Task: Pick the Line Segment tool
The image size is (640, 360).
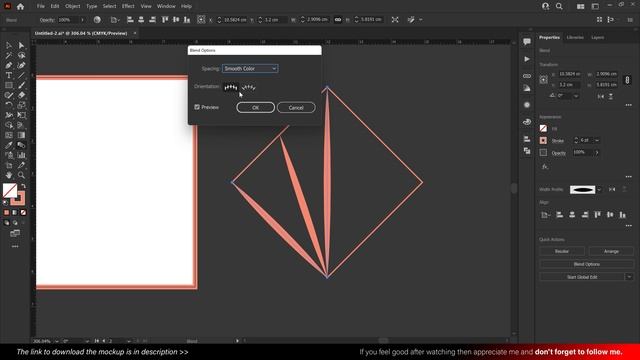Action: [21, 76]
